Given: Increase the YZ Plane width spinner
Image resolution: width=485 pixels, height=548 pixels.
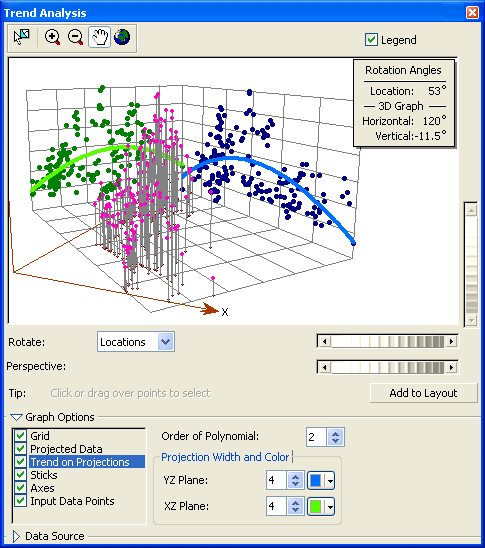Looking at the screenshot, I should click(x=295, y=477).
